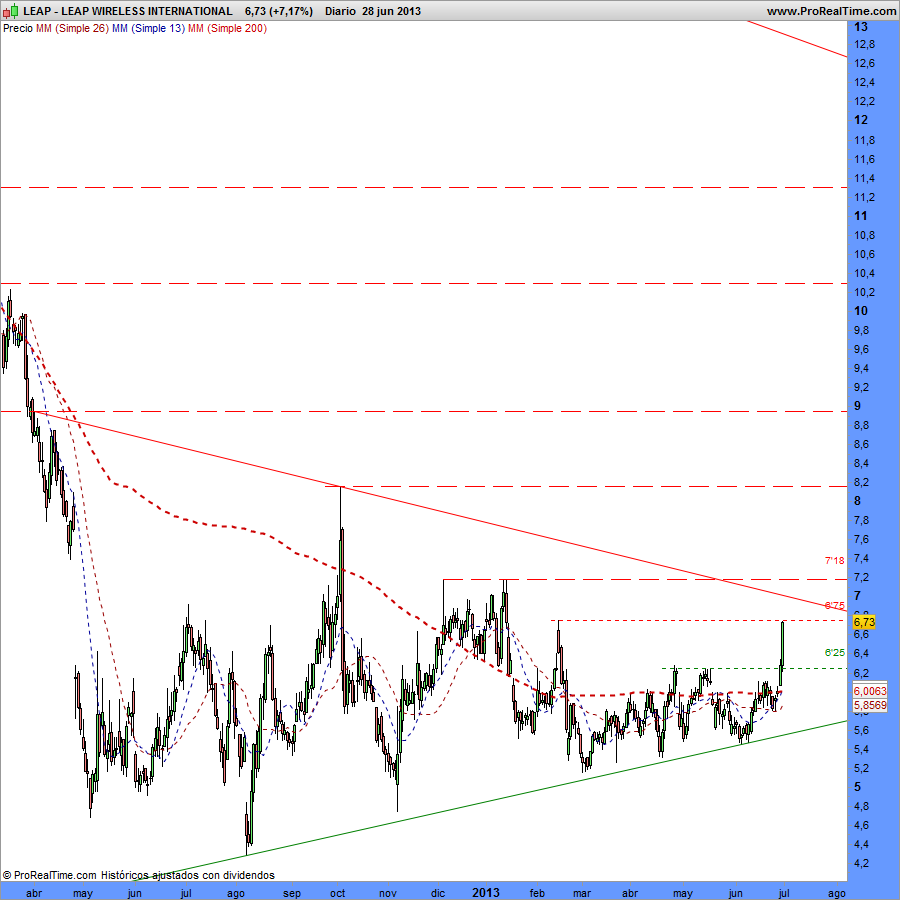
Task: Click the 10 price level on scale
Action: [861, 311]
